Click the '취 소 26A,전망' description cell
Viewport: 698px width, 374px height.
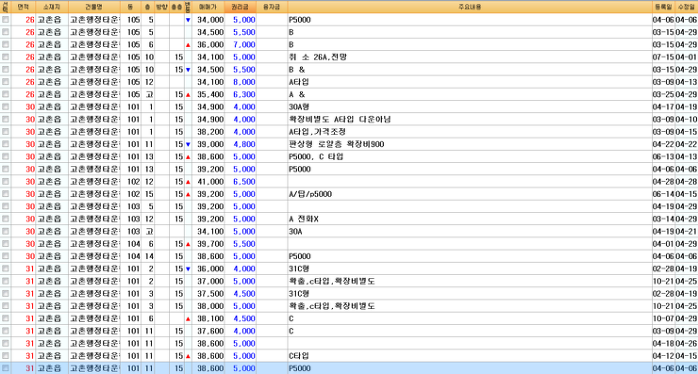[470, 57]
